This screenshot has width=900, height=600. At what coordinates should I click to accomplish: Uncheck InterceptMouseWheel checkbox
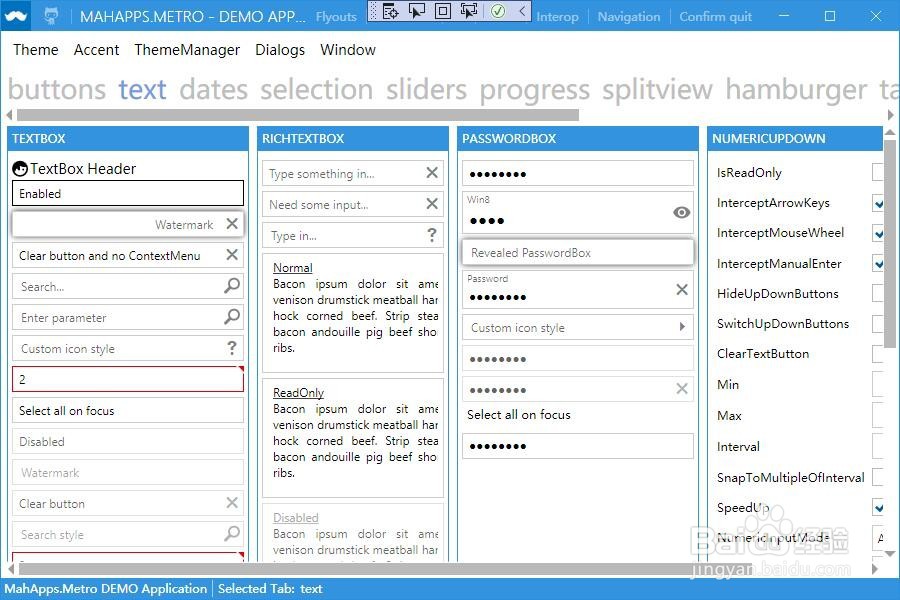[x=878, y=233]
